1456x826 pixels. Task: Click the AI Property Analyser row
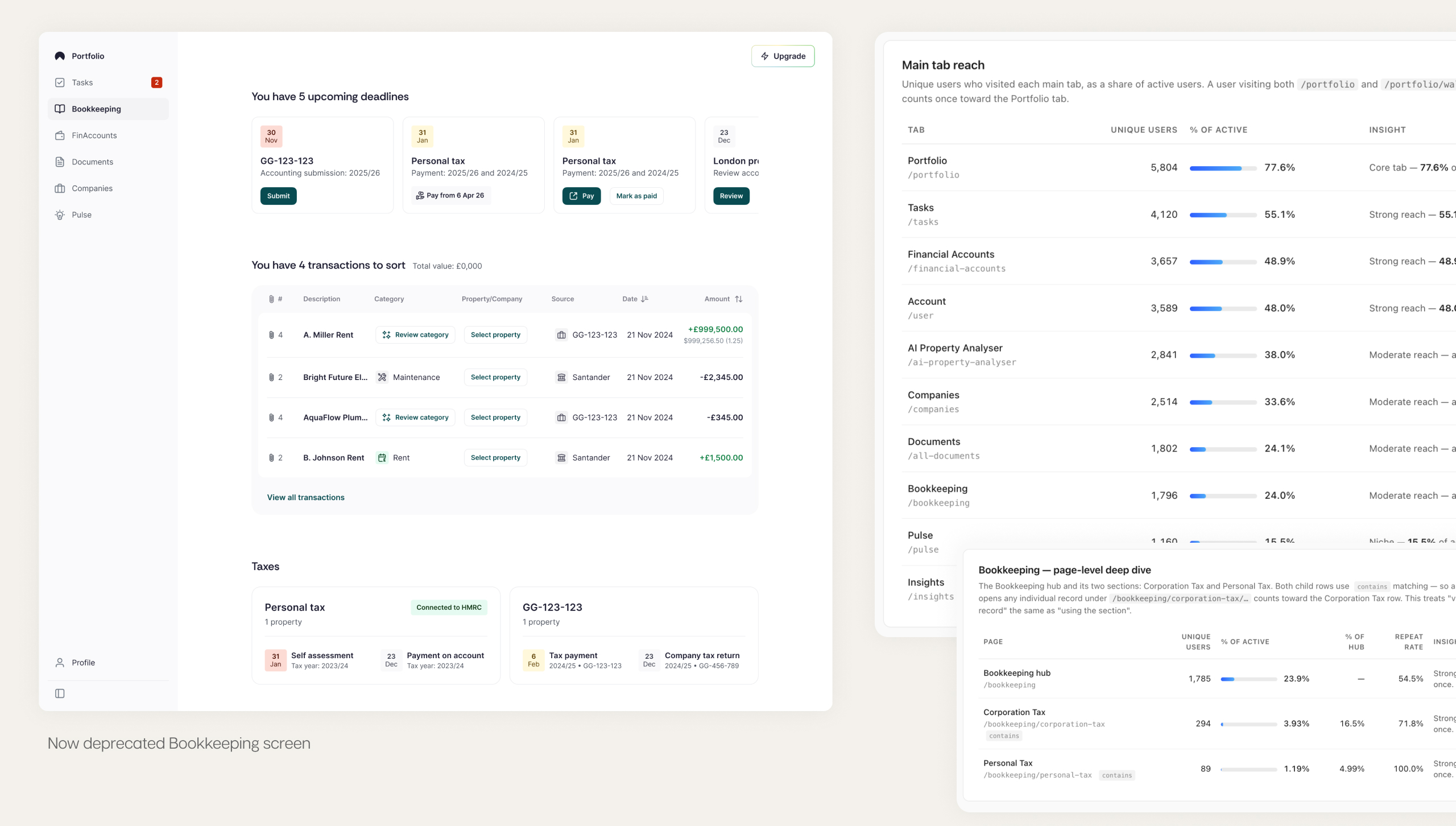1179,355
